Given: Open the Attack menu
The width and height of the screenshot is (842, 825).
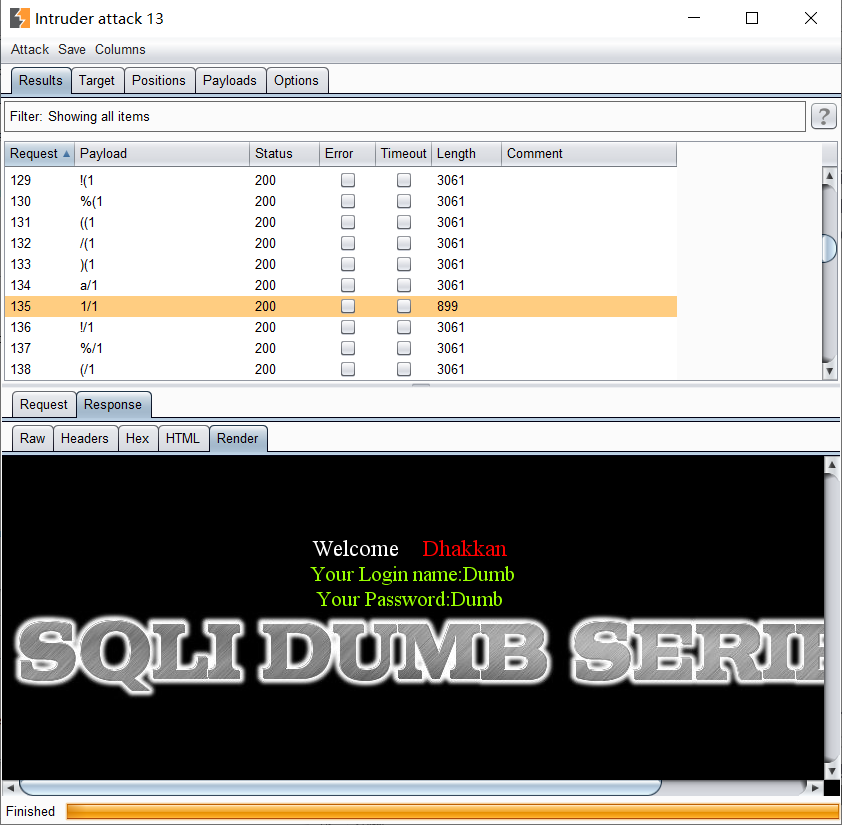Looking at the screenshot, I should click(x=29, y=49).
